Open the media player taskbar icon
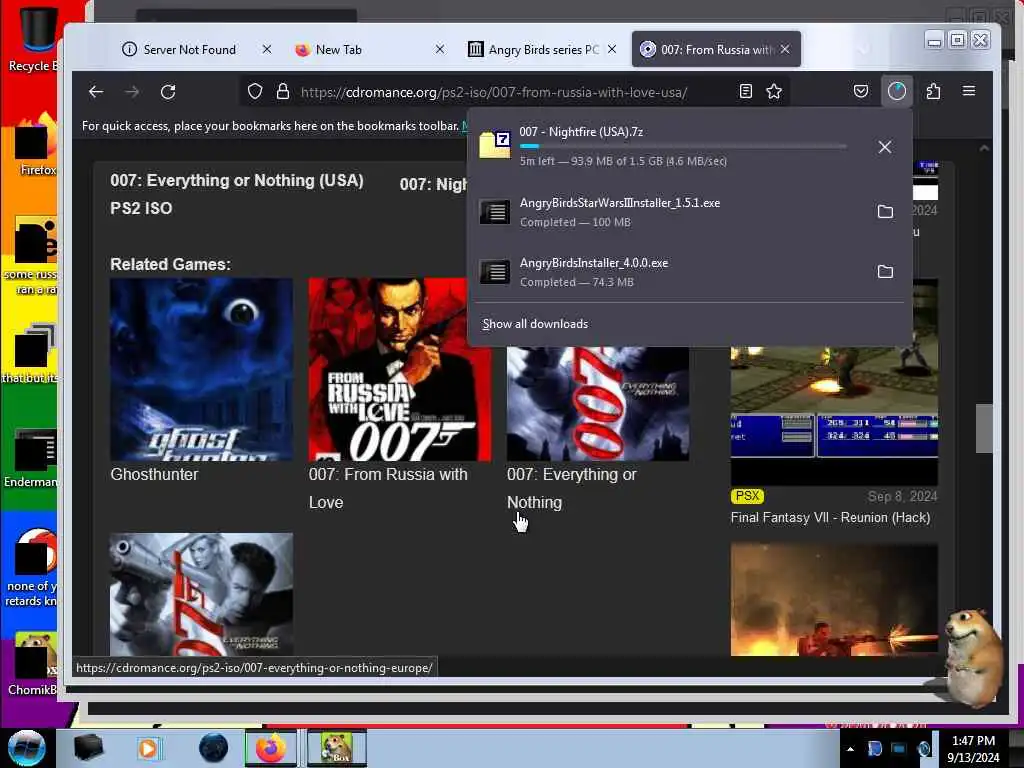This screenshot has width=1024, height=768. [148, 748]
